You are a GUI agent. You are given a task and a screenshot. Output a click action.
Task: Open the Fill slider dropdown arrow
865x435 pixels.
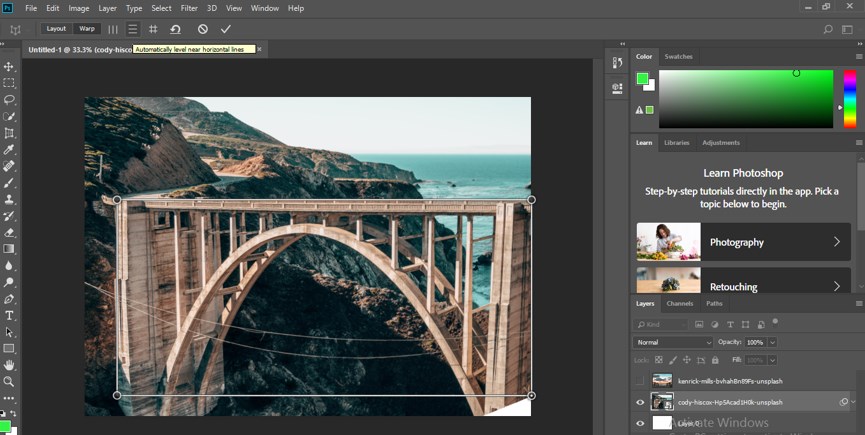point(772,360)
